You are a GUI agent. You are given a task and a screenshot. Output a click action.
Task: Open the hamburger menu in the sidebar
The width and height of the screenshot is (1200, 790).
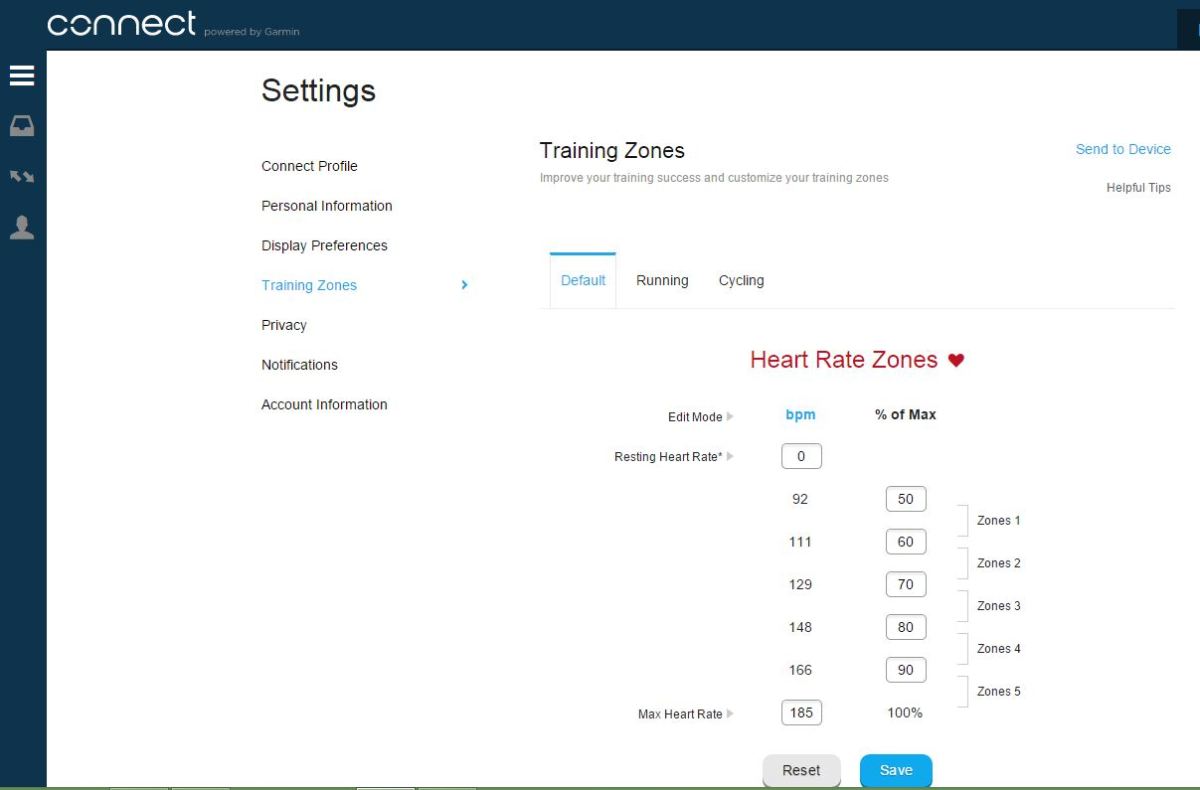[22, 76]
